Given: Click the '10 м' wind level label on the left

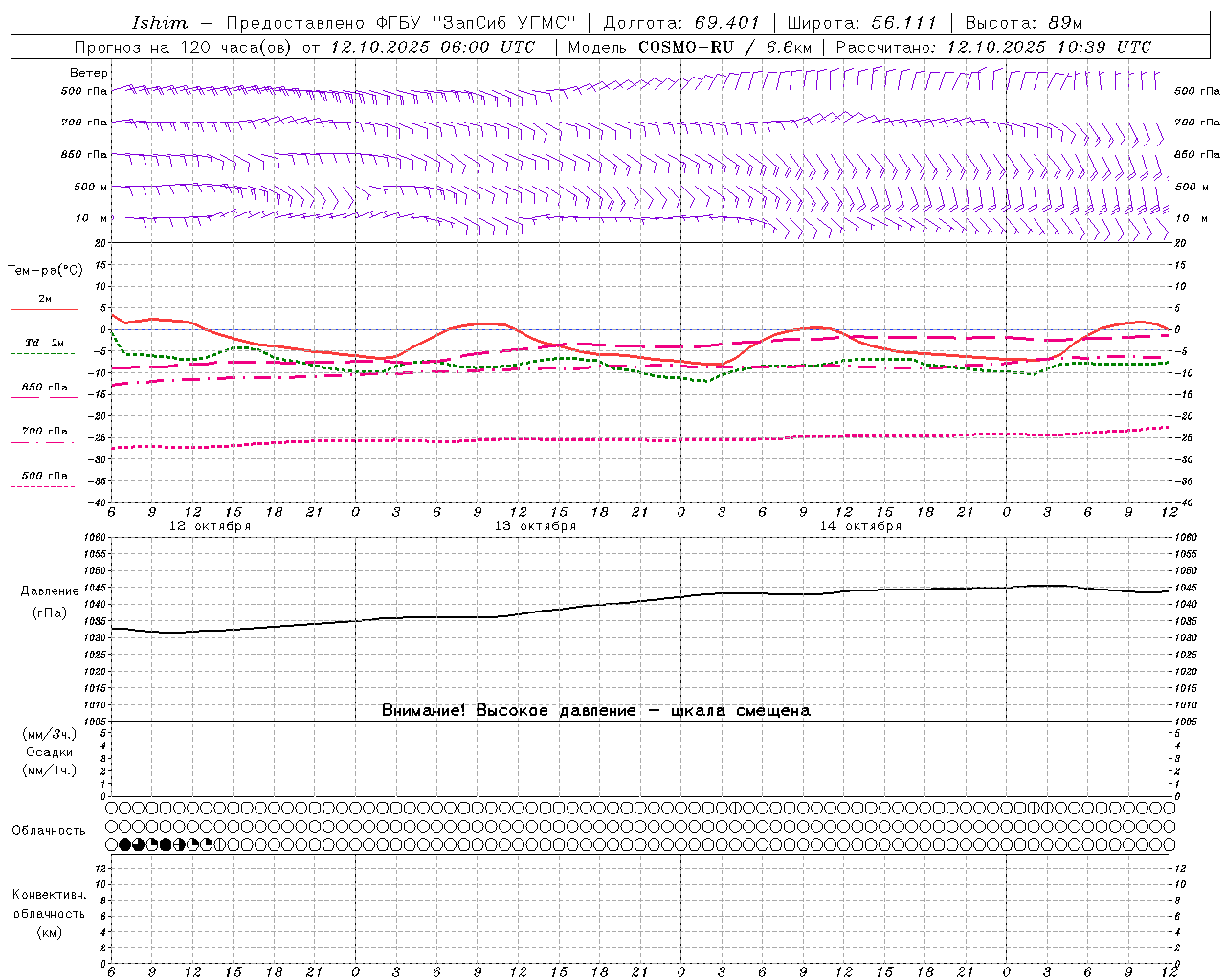Looking at the screenshot, I should [91, 218].
